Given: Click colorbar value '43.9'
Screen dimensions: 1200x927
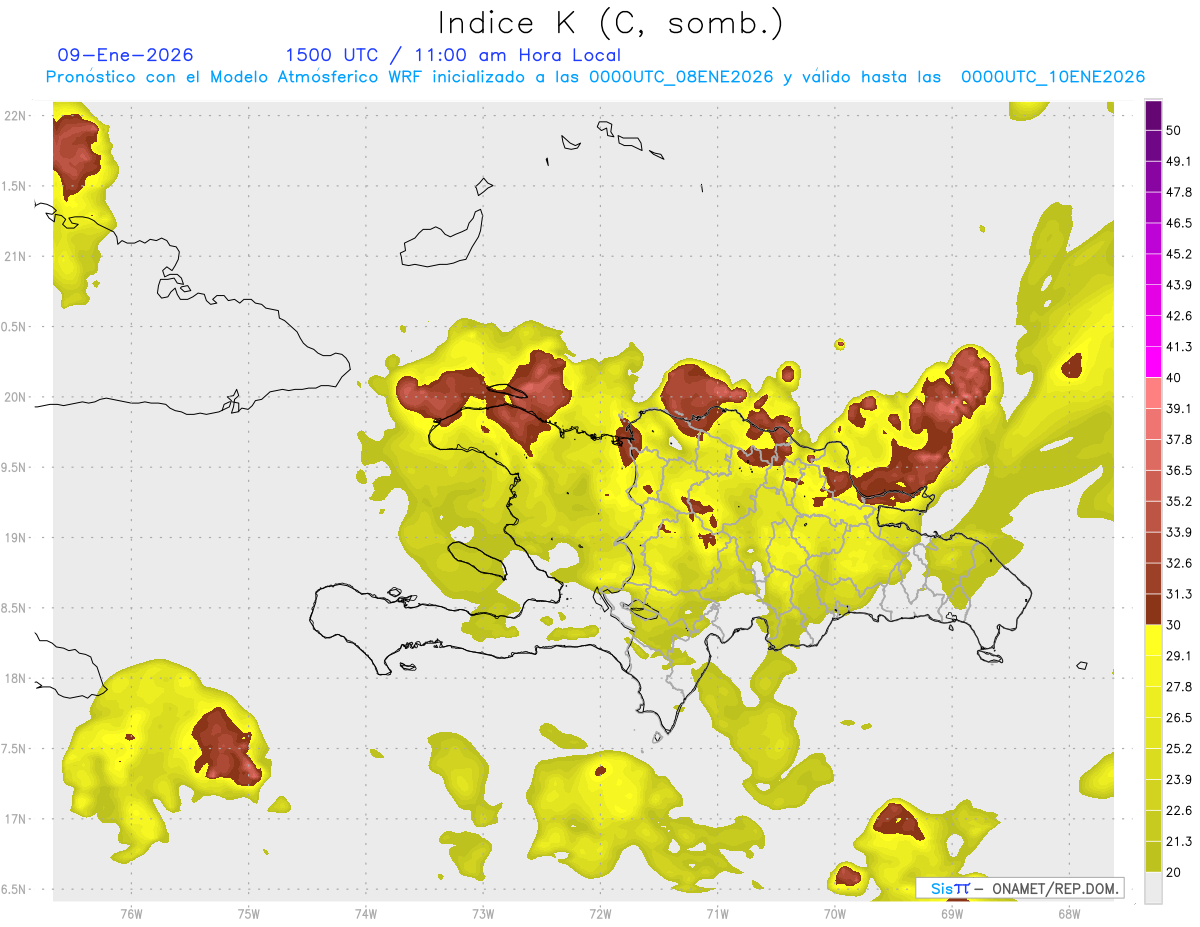Looking at the screenshot, I should point(1179,285).
